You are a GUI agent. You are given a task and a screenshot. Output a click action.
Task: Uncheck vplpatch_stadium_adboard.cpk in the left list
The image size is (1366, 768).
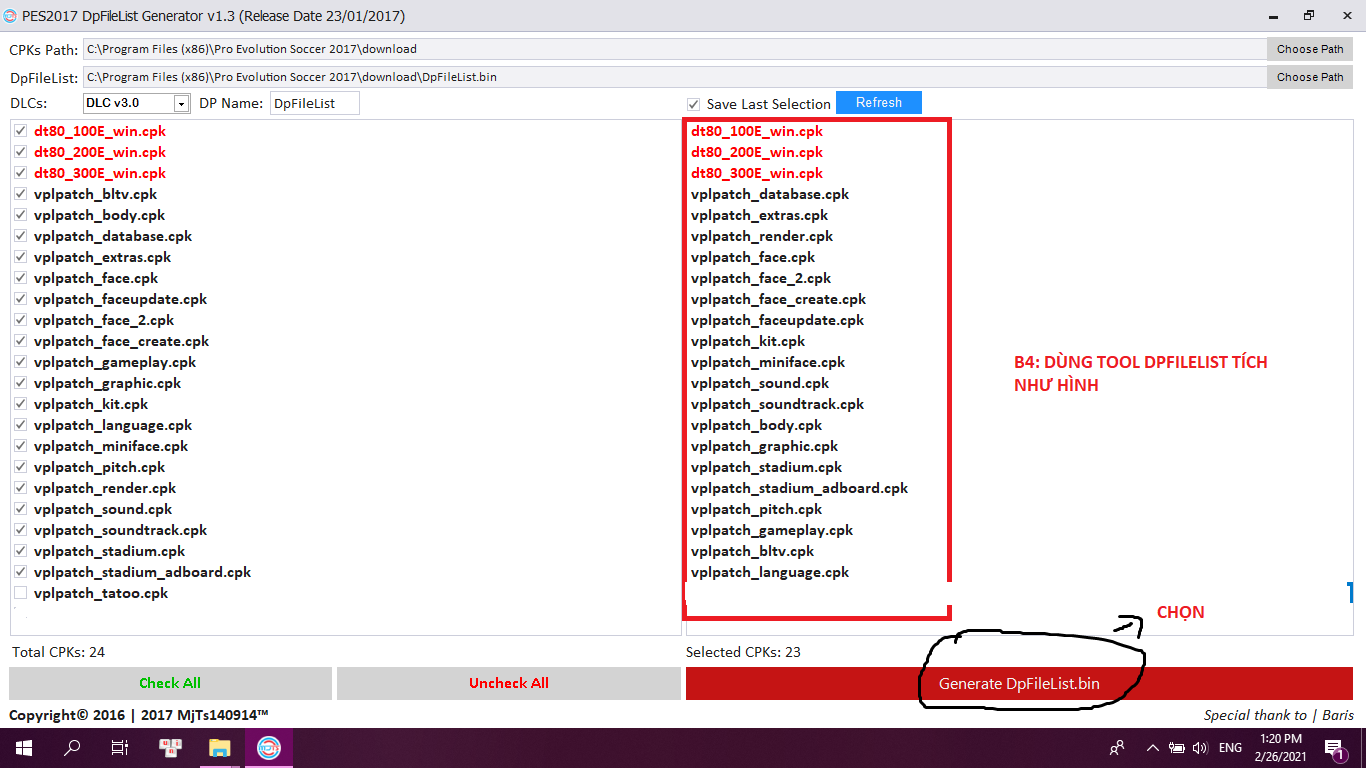[x=20, y=572]
